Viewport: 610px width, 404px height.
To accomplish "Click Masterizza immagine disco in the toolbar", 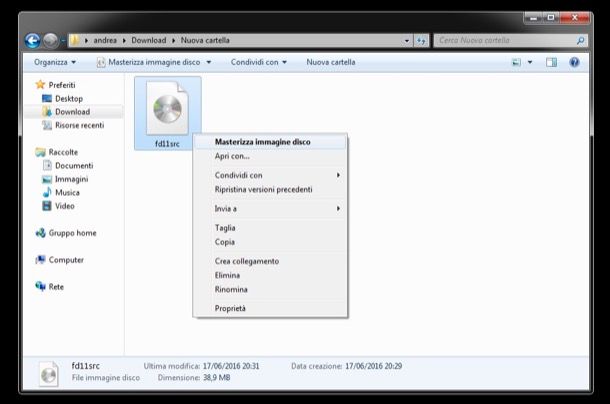I will [152, 62].
